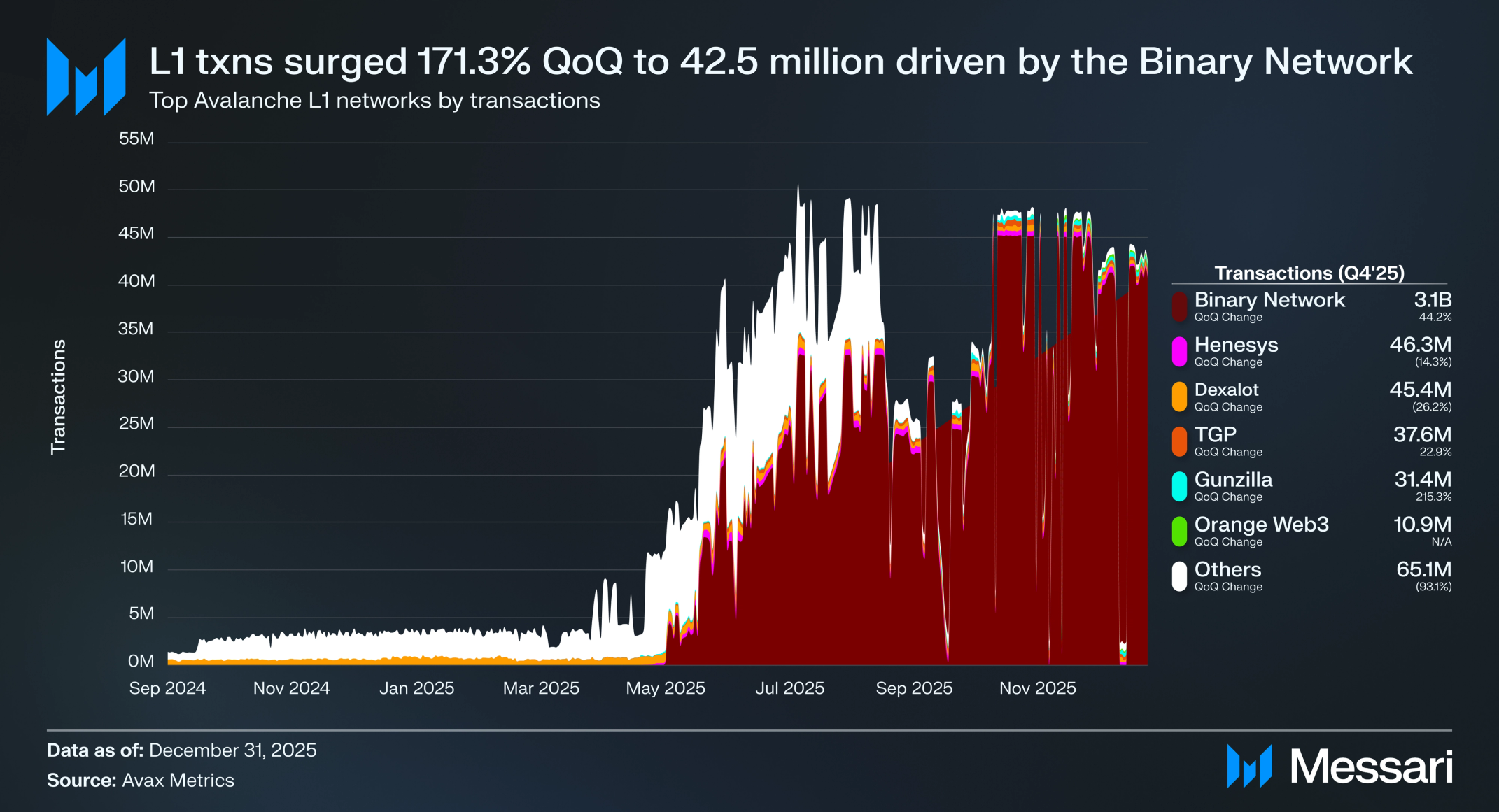1499x812 pixels.
Task: Click the TGP red-orange legend swatch
Action: coord(1180,441)
